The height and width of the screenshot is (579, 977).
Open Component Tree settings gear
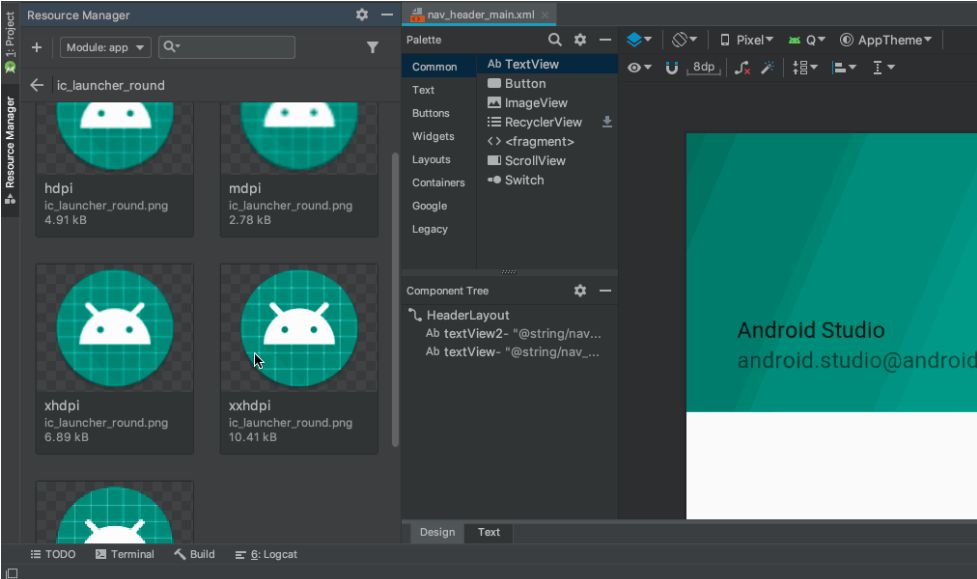click(580, 290)
